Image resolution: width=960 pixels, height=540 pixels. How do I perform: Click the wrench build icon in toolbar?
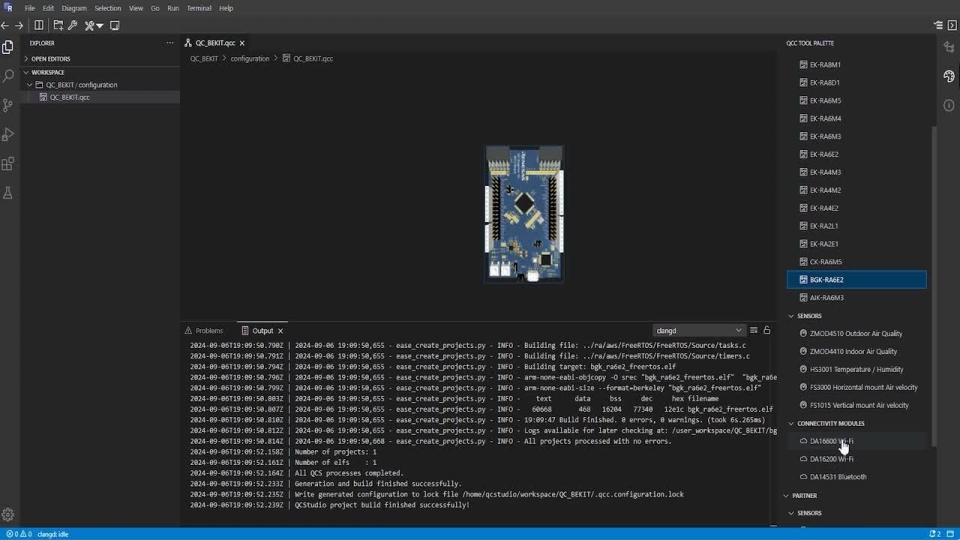coord(73,25)
